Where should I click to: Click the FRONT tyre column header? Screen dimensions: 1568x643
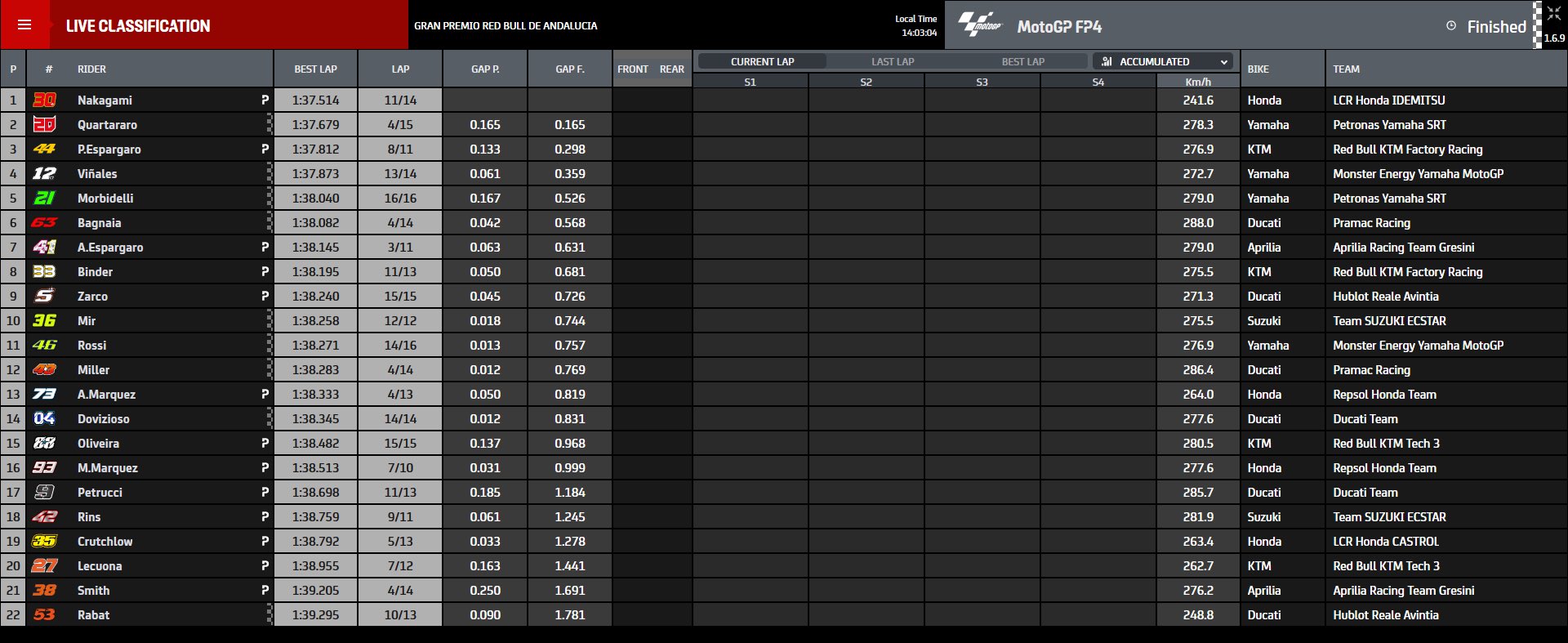coord(633,69)
